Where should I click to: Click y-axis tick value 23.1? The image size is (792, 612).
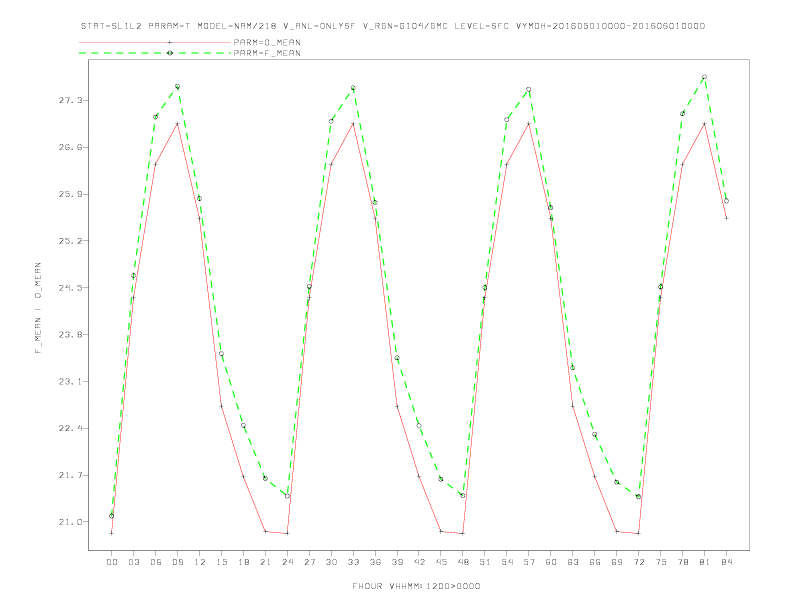(x=68, y=382)
